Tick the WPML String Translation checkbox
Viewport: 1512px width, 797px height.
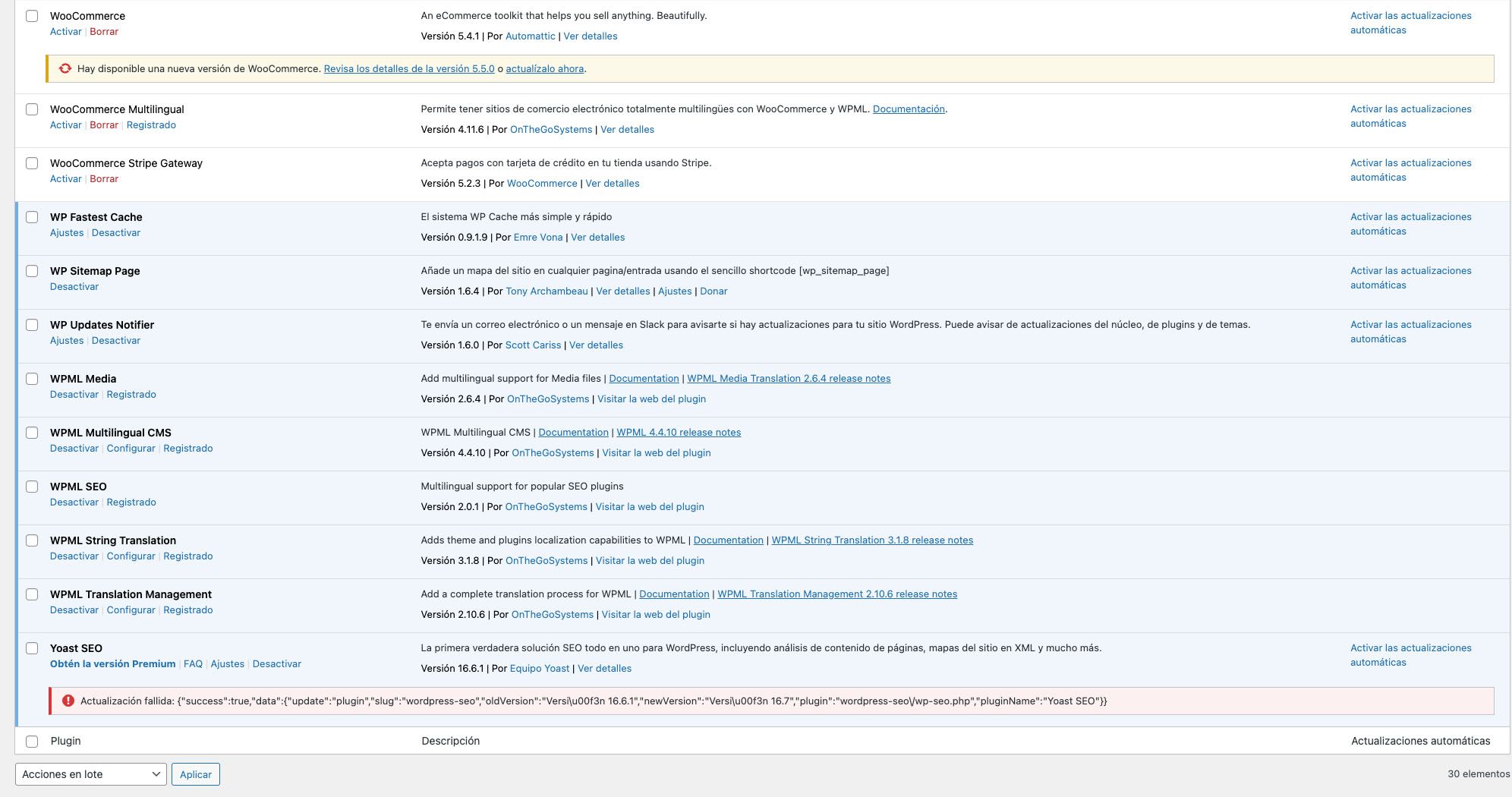32,540
